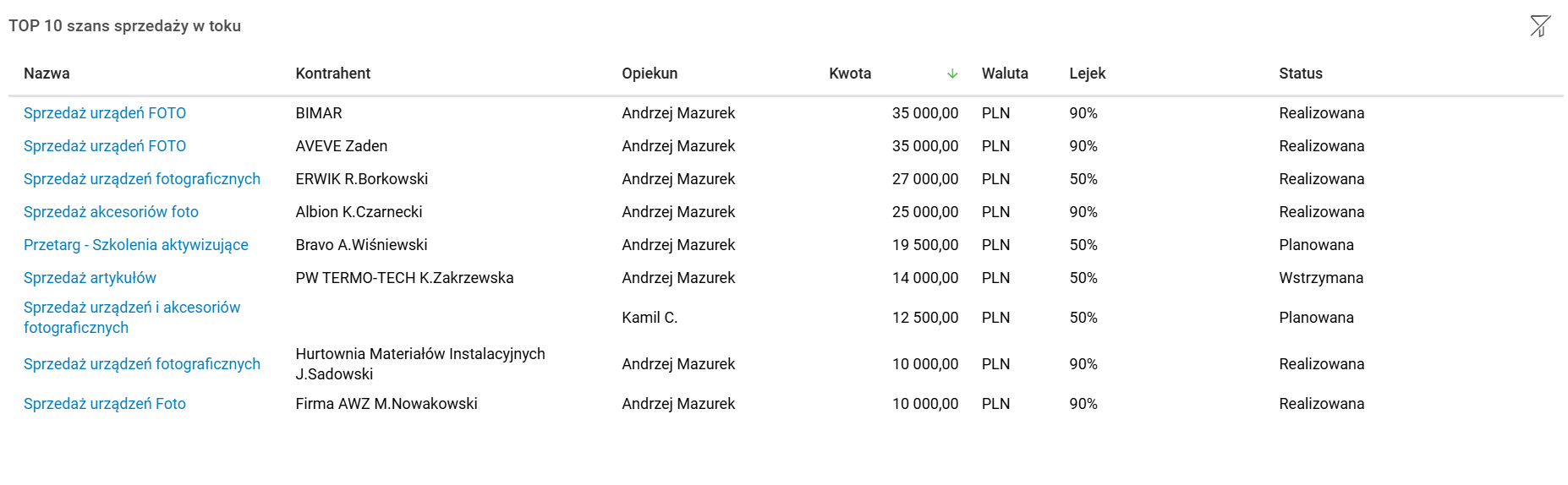
Task: Sort by Opiekun column header
Action: [x=650, y=74]
